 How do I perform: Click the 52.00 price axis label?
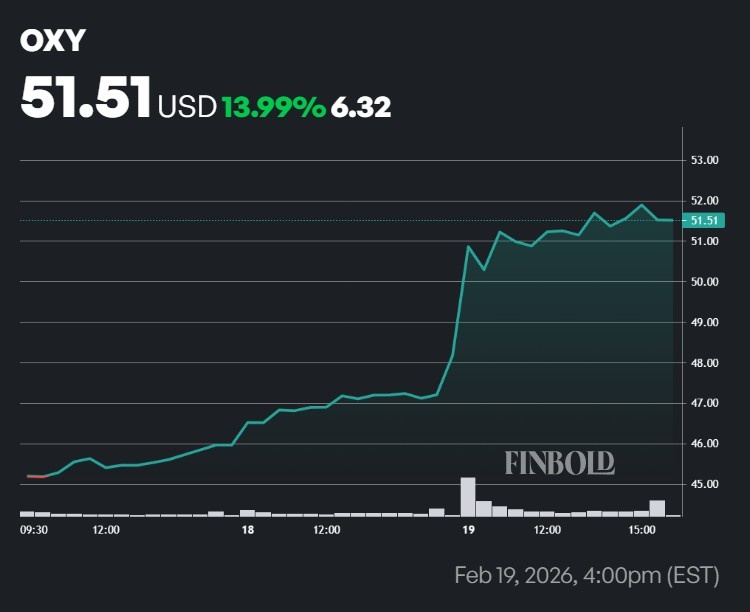705,201
